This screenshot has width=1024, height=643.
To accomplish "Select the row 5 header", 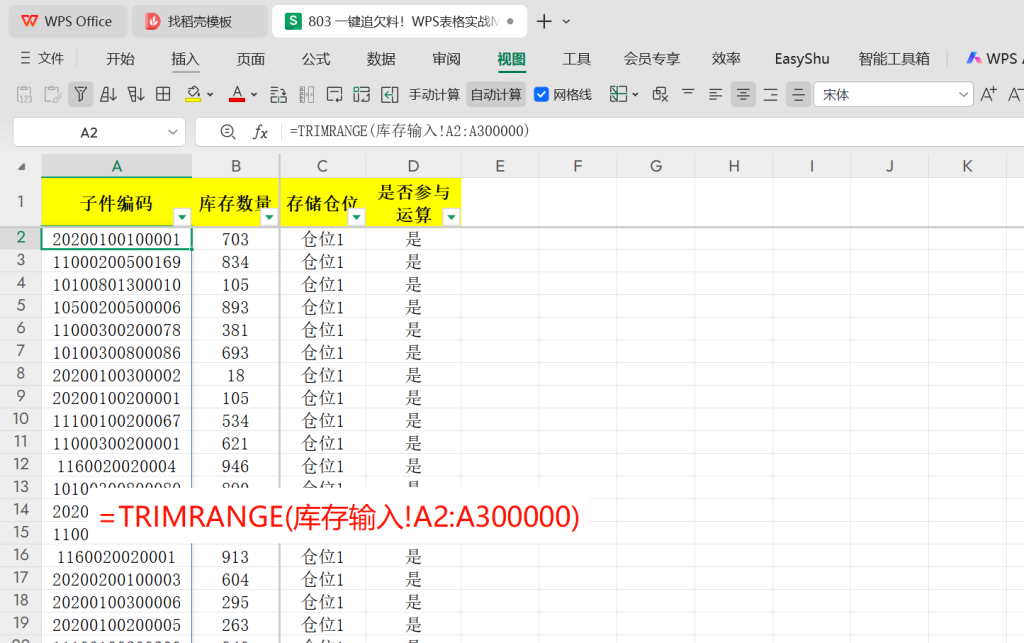I will click(x=21, y=305).
